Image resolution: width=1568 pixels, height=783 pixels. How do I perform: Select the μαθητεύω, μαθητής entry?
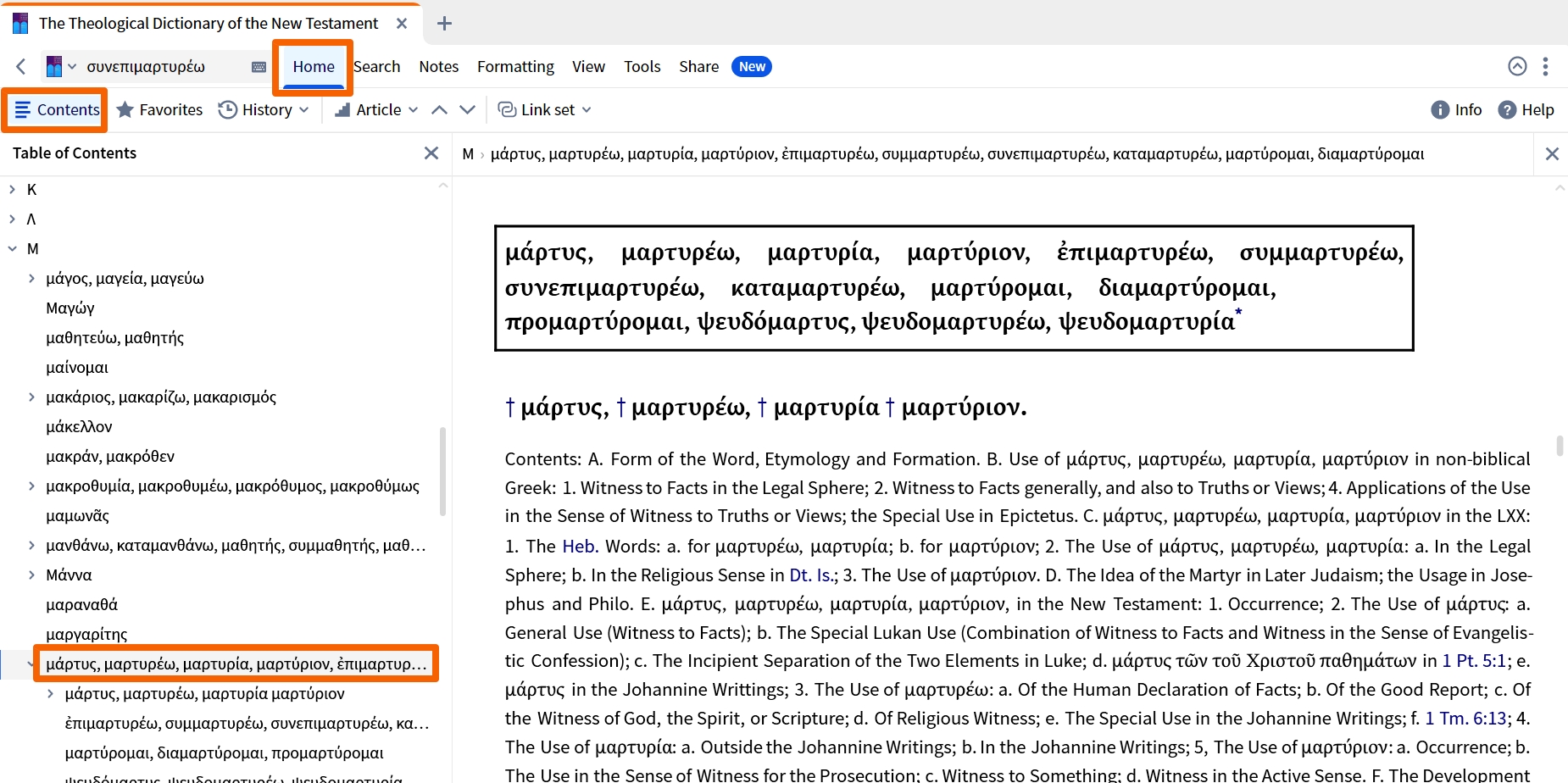[114, 337]
